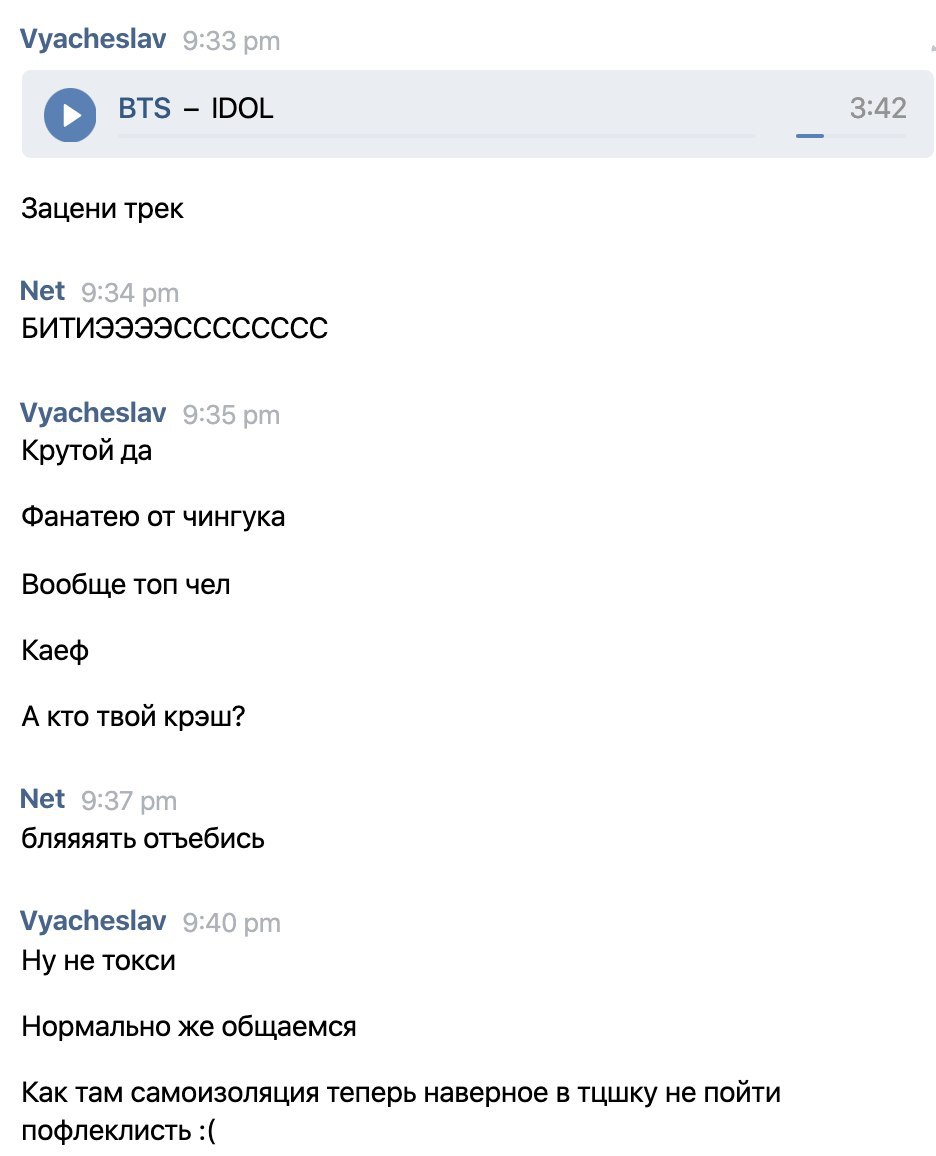Select the message "А кто твой крэш?"
The height and width of the screenshot is (1156, 936).
coord(133,717)
